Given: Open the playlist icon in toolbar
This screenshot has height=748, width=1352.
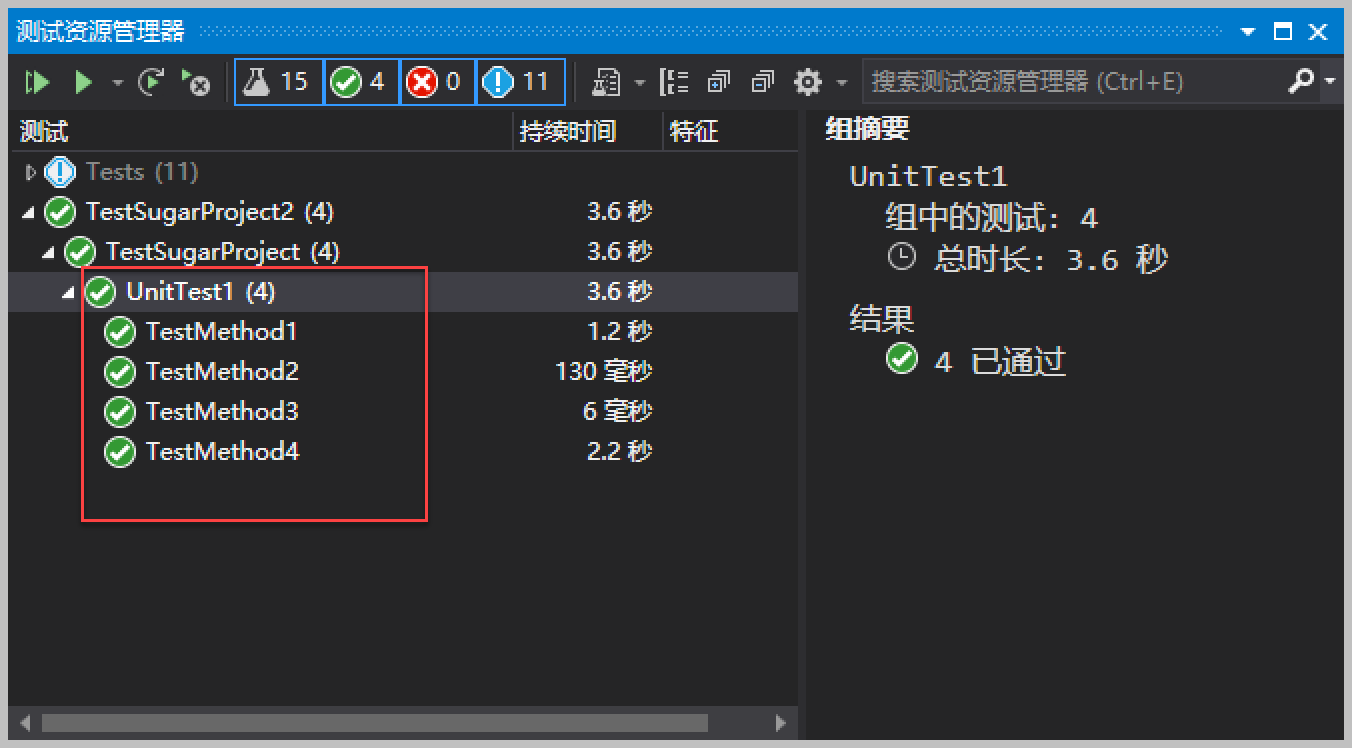Looking at the screenshot, I should tap(606, 82).
